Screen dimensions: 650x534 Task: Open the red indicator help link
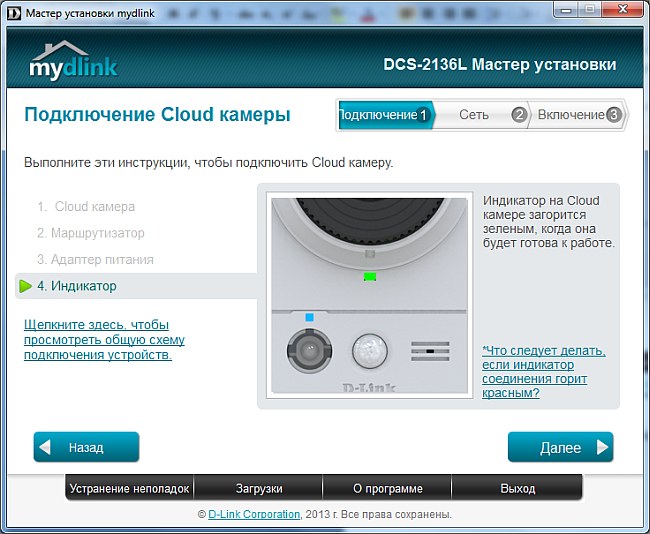(x=543, y=372)
